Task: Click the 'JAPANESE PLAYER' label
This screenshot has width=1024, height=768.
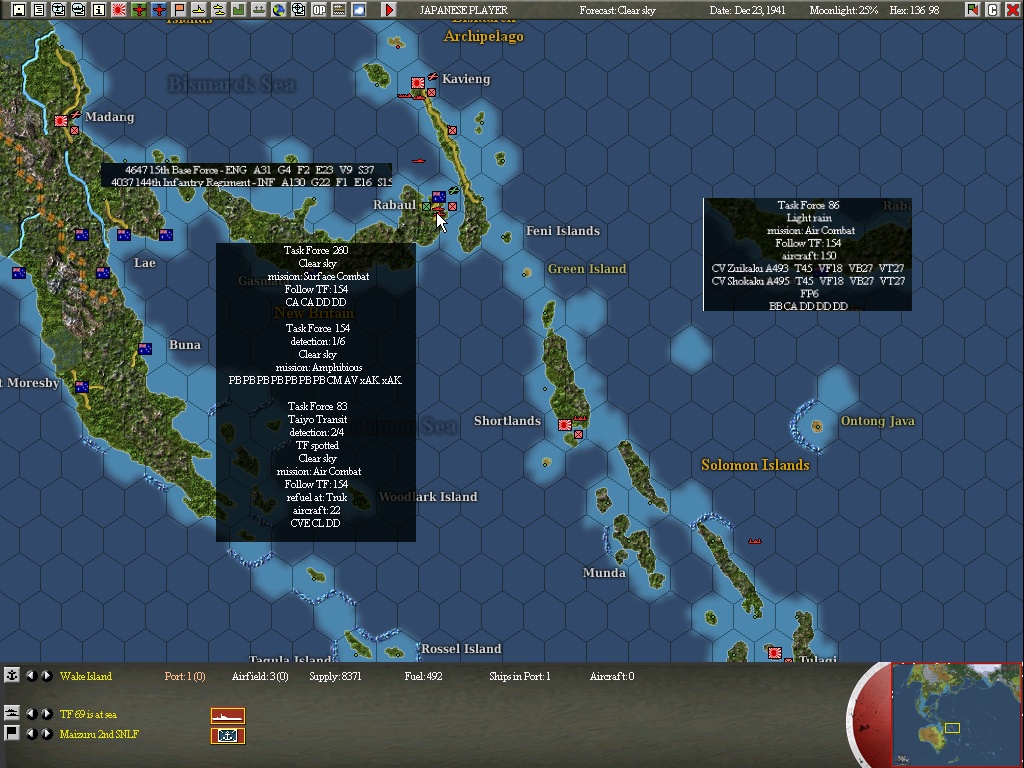Action: tap(464, 10)
